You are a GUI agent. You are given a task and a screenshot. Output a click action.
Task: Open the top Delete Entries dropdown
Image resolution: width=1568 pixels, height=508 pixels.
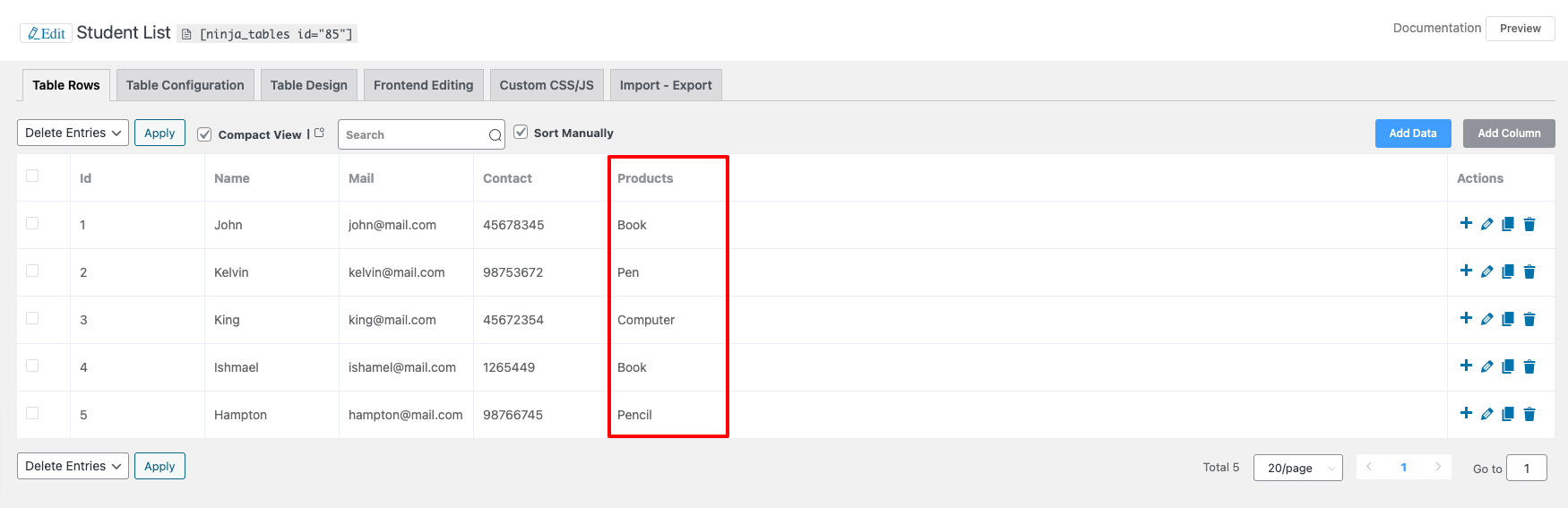pos(73,133)
